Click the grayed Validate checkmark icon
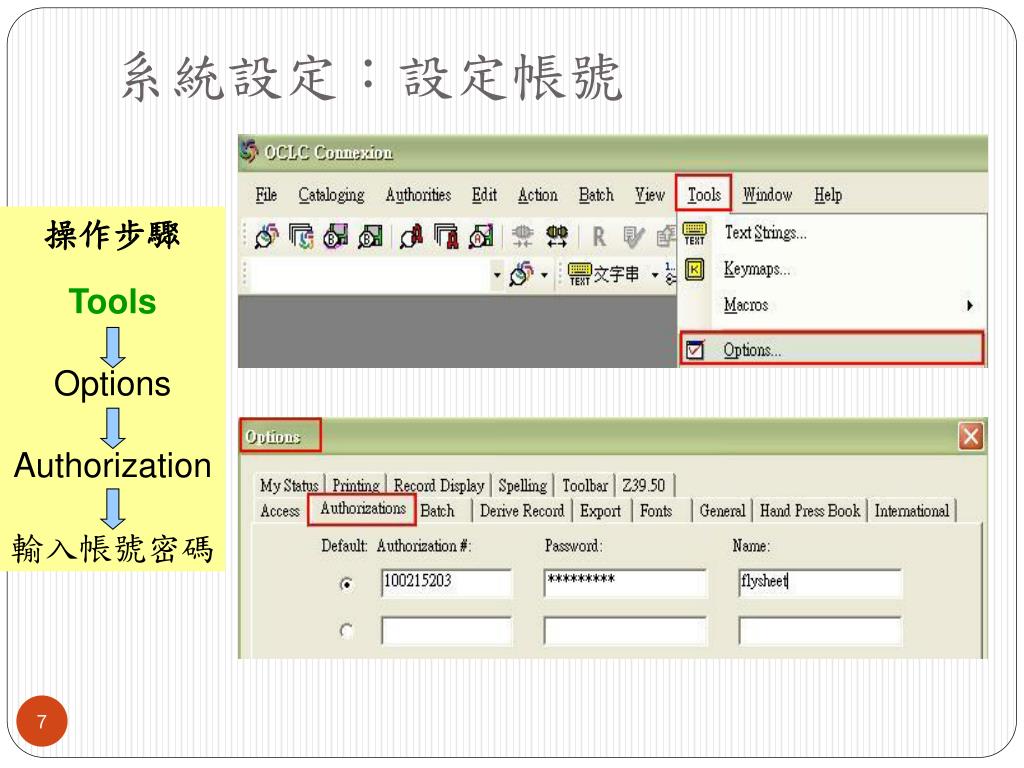This screenshot has width=1024, height=768. [x=633, y=236]
